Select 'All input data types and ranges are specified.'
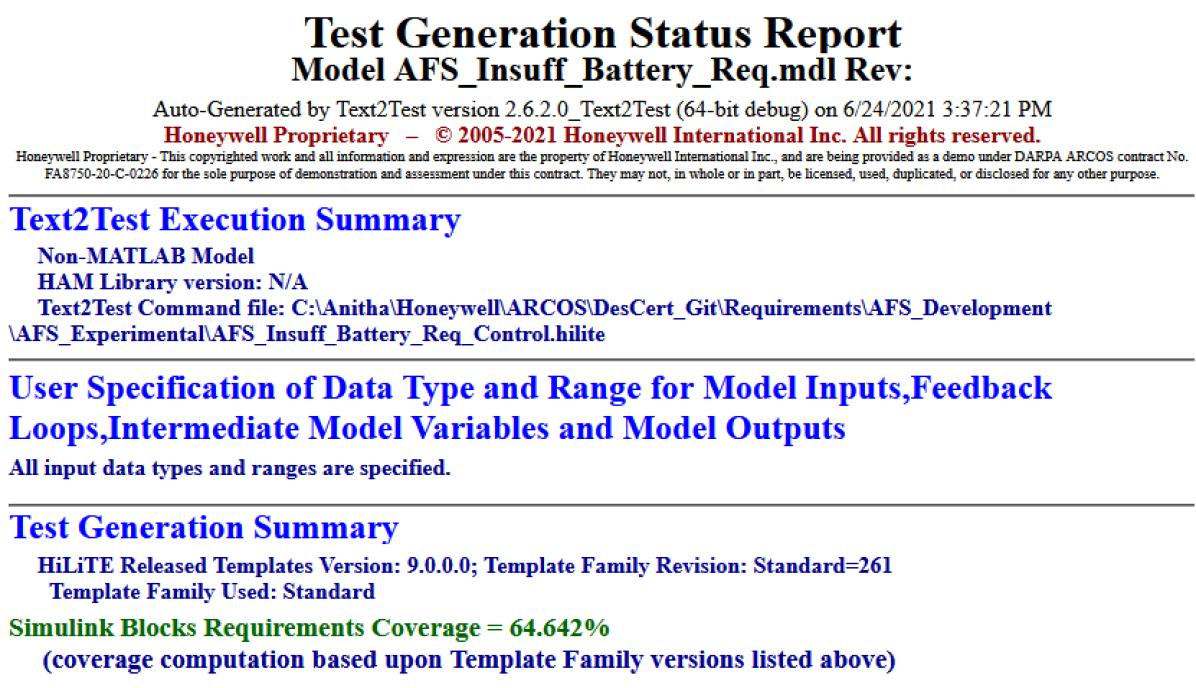This screenshot has height=688, width=1196. point(230,468)
